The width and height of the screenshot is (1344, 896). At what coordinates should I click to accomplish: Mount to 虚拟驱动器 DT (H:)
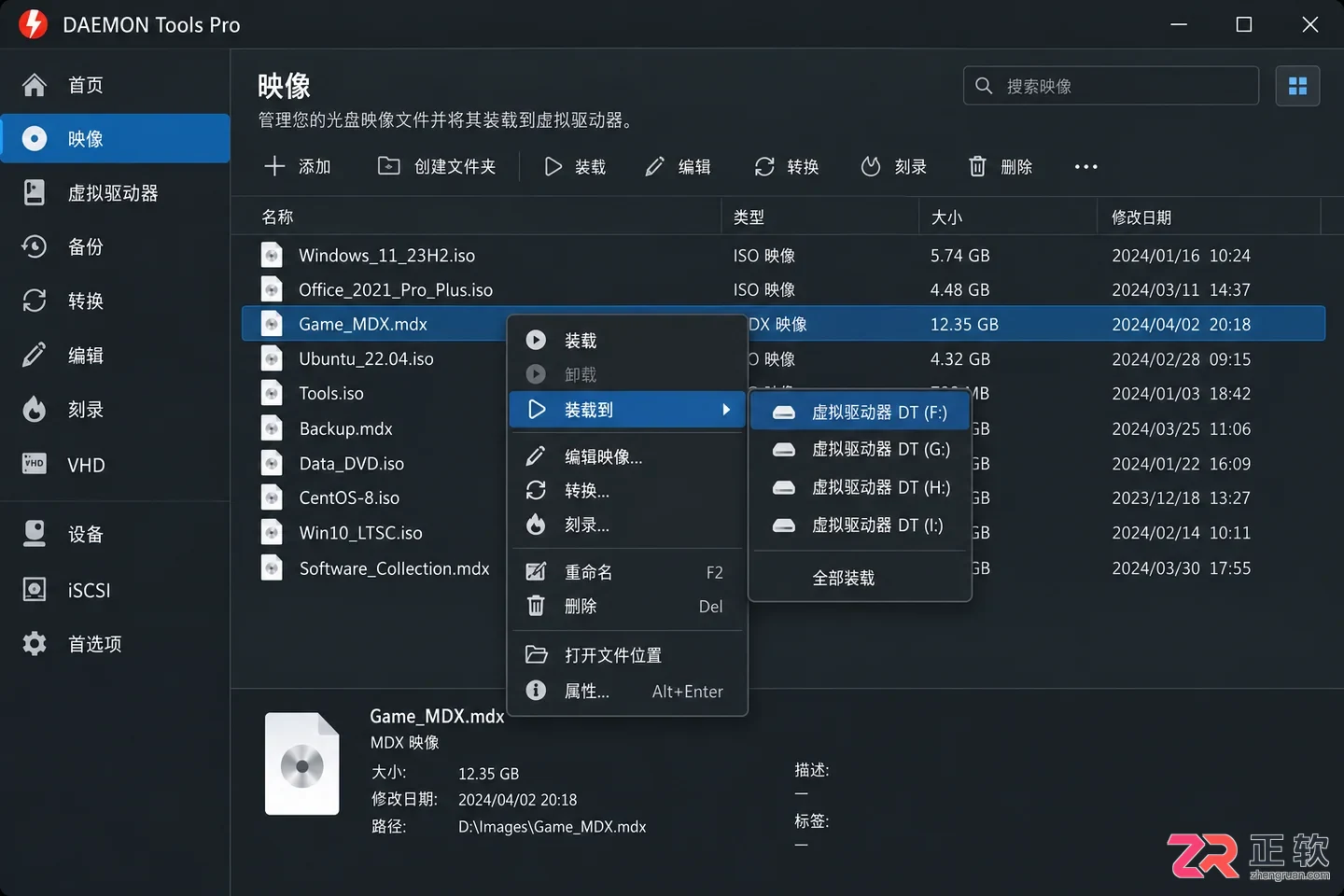point(860,488)
